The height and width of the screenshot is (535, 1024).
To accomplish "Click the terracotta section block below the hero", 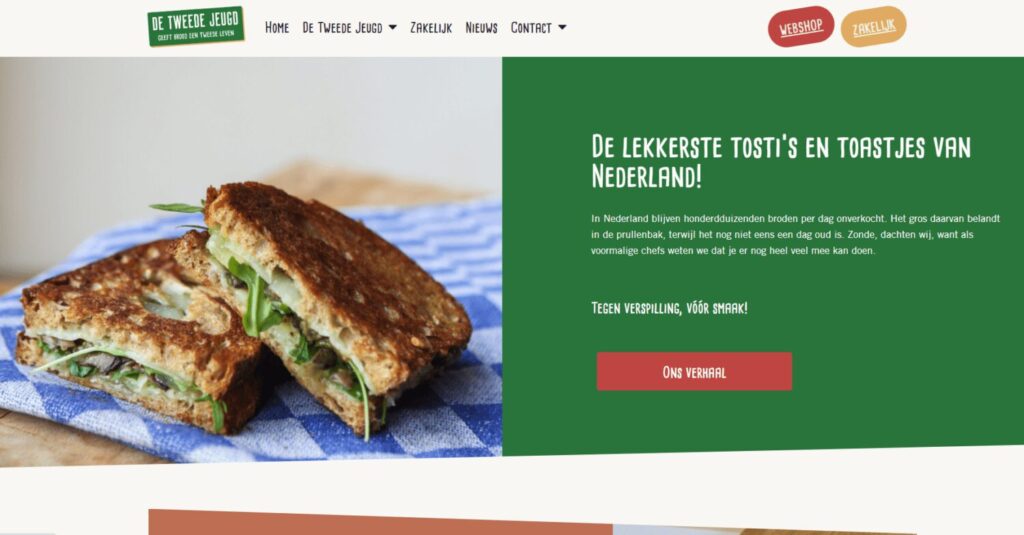I will click(x=380, y=523).
